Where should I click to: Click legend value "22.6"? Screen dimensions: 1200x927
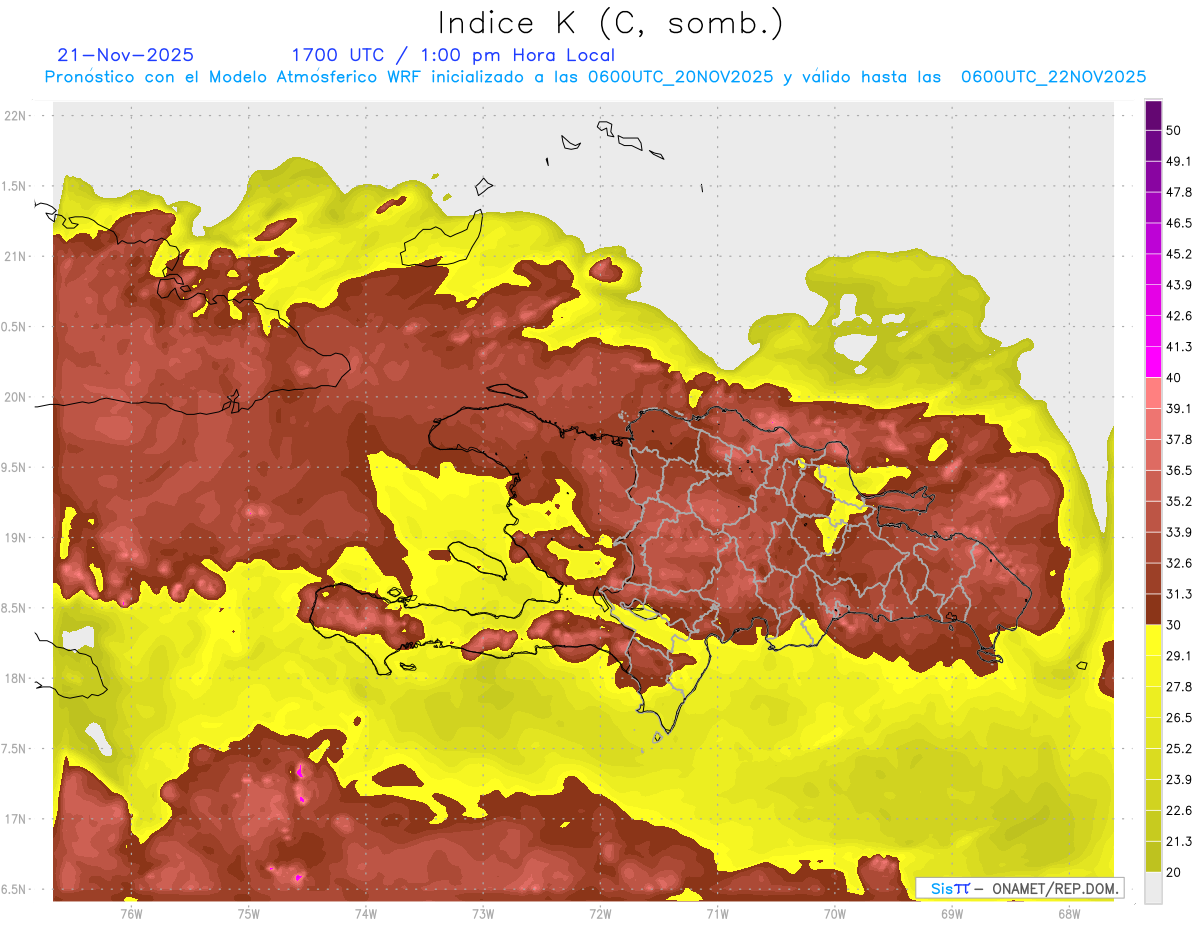click(x=1179, y=811)
